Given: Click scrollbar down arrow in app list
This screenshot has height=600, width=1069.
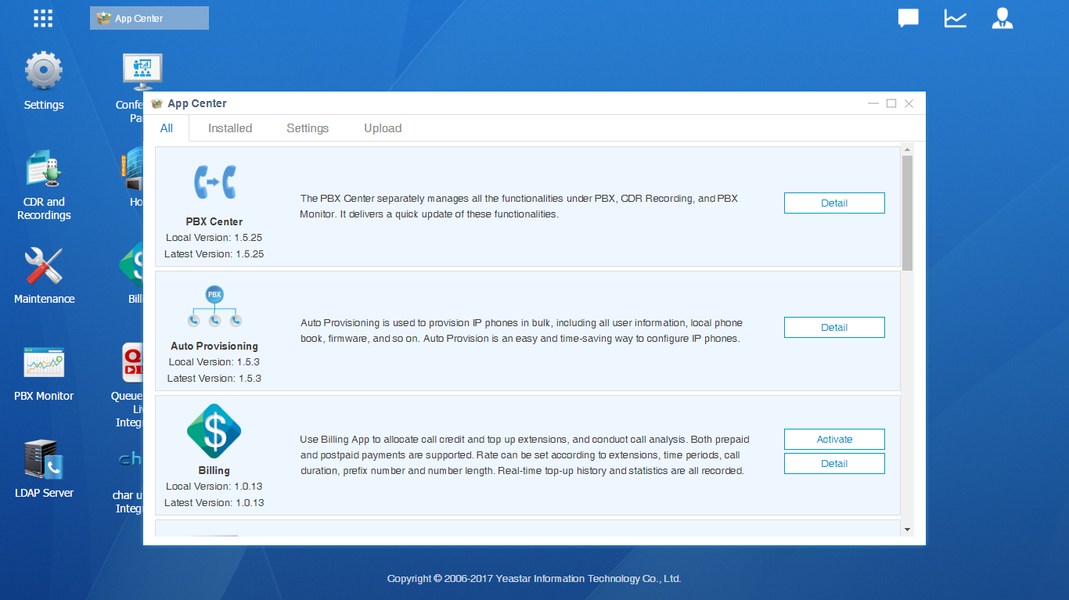Looking at the screenshot, I should point(907,530).
